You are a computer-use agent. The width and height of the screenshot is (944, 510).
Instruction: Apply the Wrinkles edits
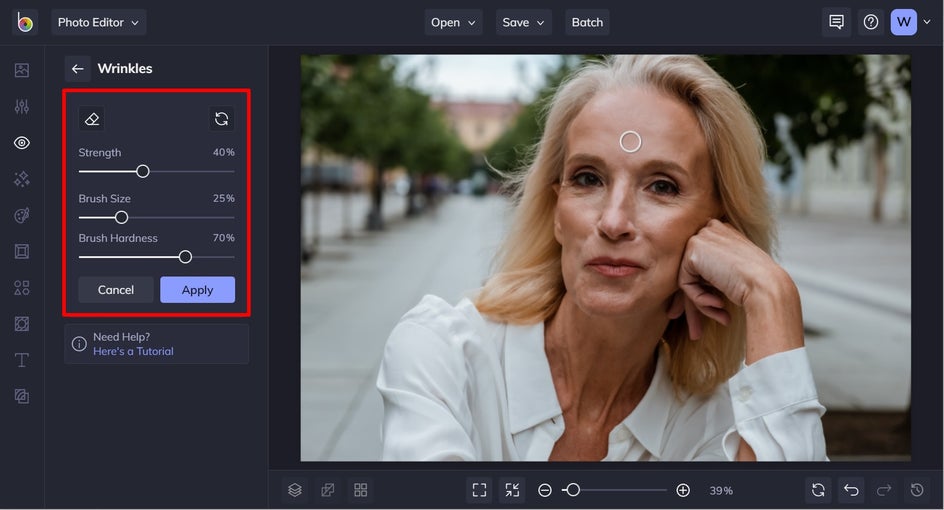pyautogui.click(x=197, y=290)
